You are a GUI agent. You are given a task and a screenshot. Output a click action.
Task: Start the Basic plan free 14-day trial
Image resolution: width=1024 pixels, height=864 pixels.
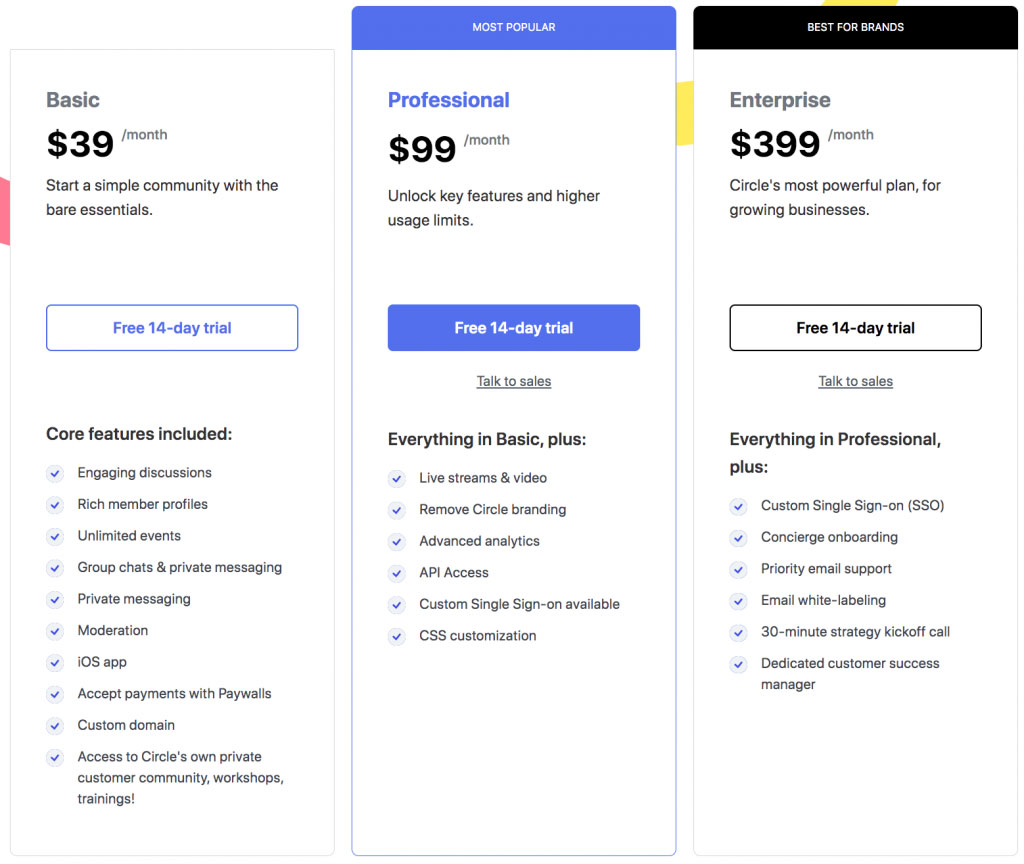tap(172, 328)
